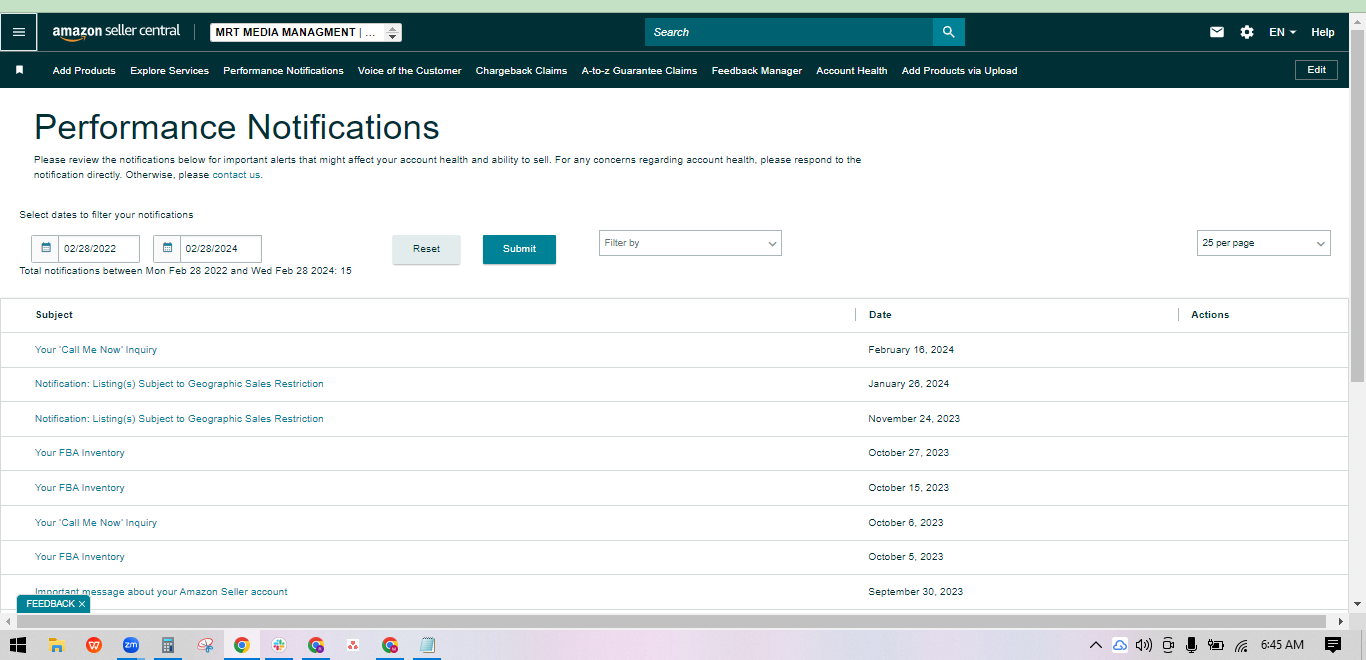Screen dimensions: 1366x660
Task: Open Account Health menu item
Action: pyautogui.click(x=852, y=70)
